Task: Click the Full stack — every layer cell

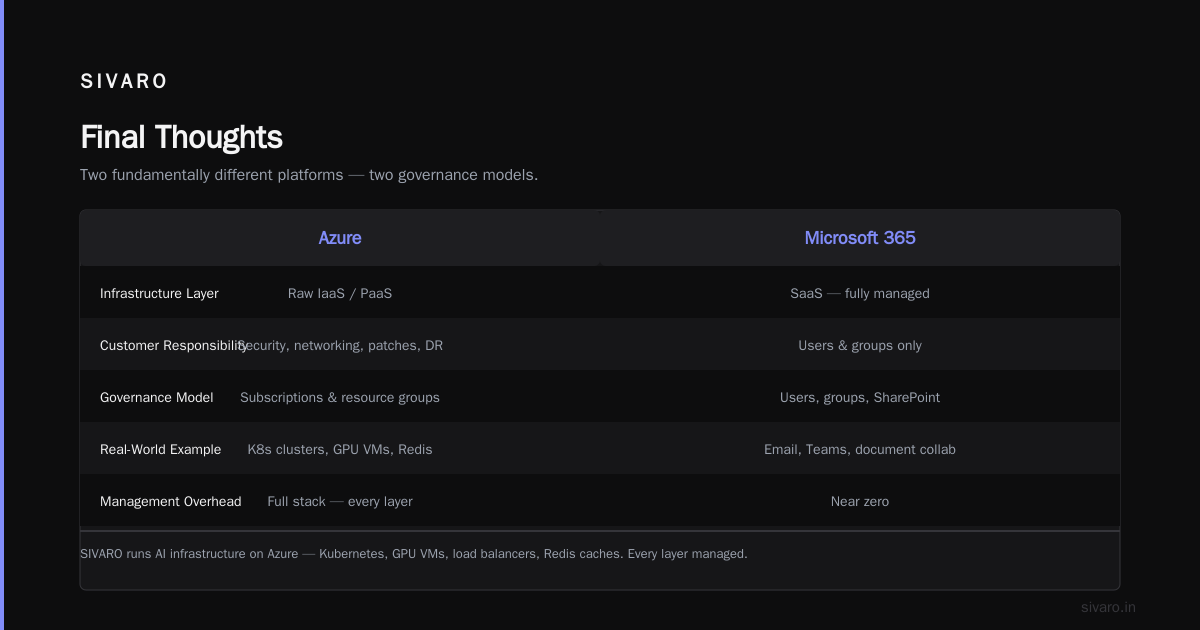Action: [x=340, y=501]
